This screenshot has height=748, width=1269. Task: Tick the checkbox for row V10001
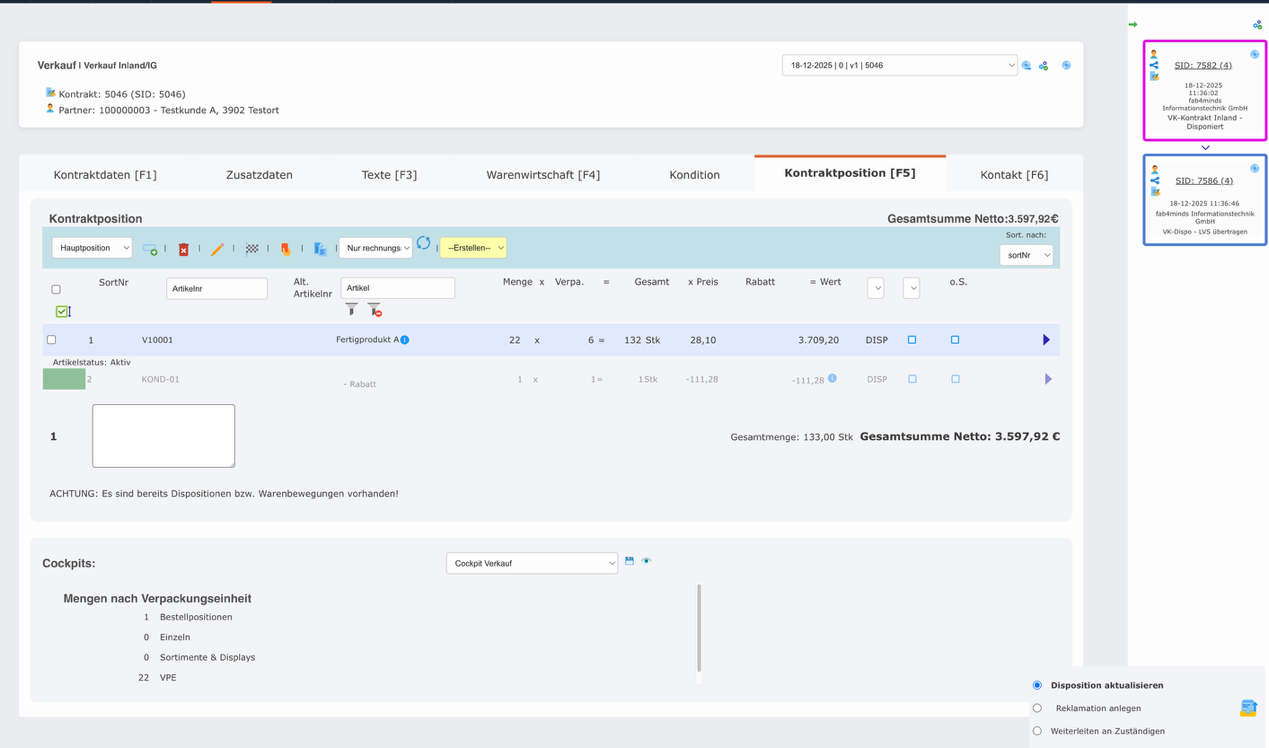[x=52, y=340]
